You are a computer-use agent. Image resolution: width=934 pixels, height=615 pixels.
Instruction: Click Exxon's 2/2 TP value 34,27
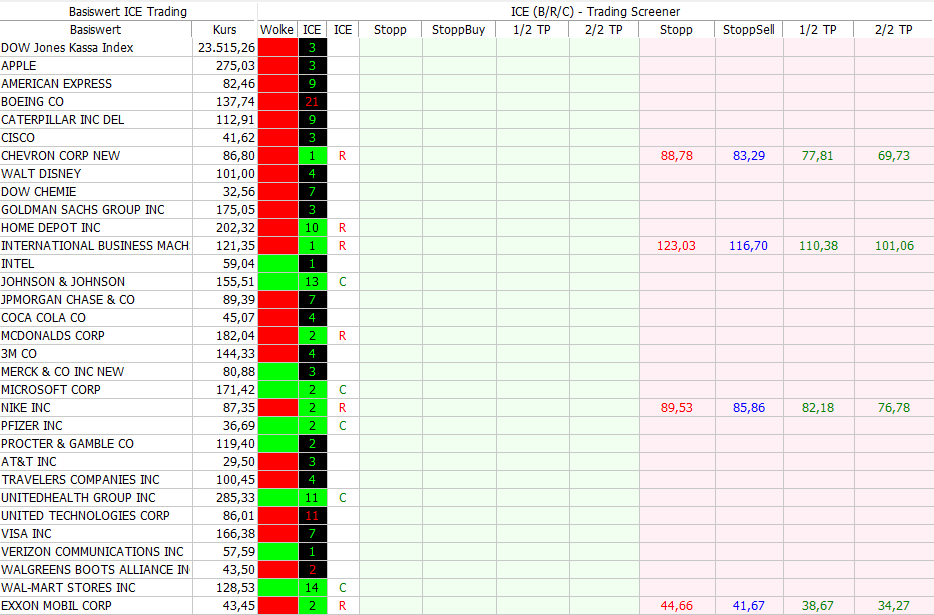point(893,605)
